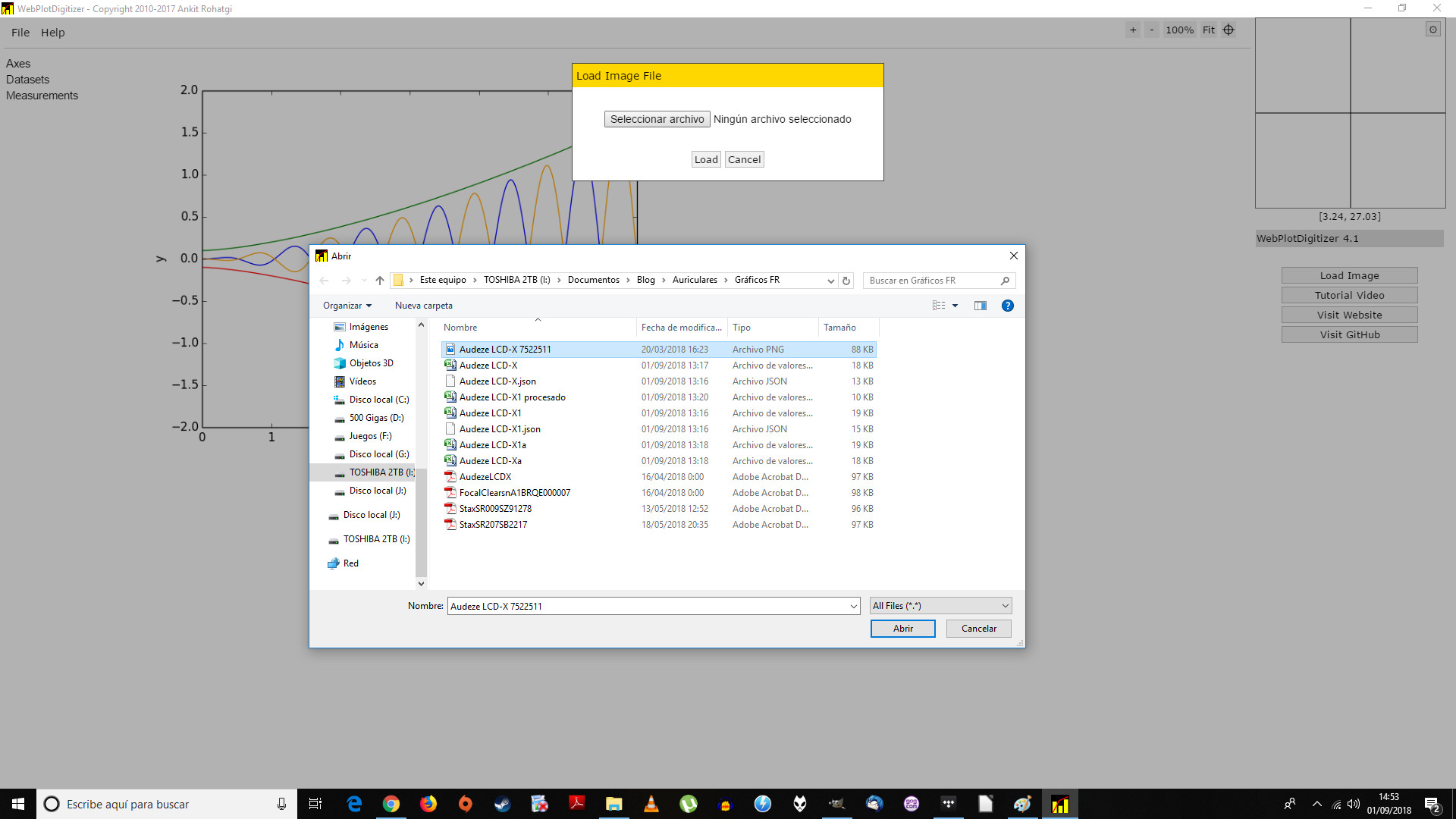1456x819 pixels.
Task: Click the refresh icon beside address bar
Action: (x=846, y=281)
